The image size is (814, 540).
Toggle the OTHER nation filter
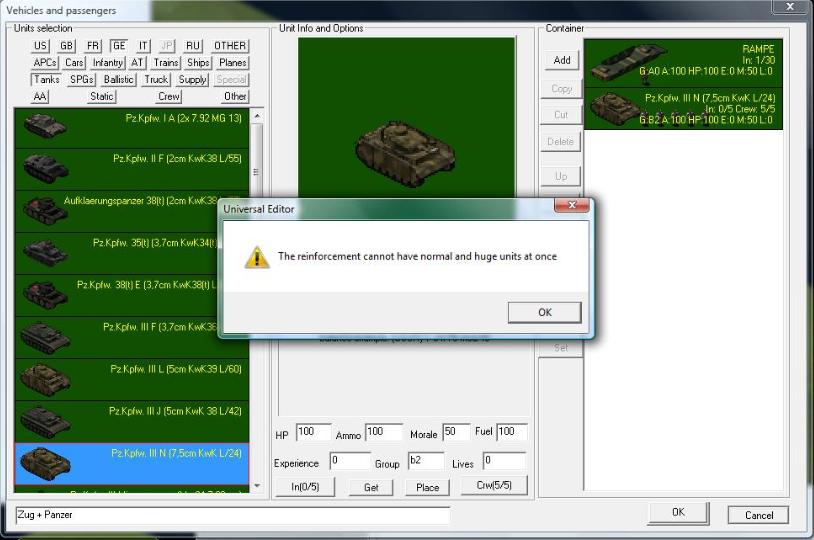(x=230, y=46)
